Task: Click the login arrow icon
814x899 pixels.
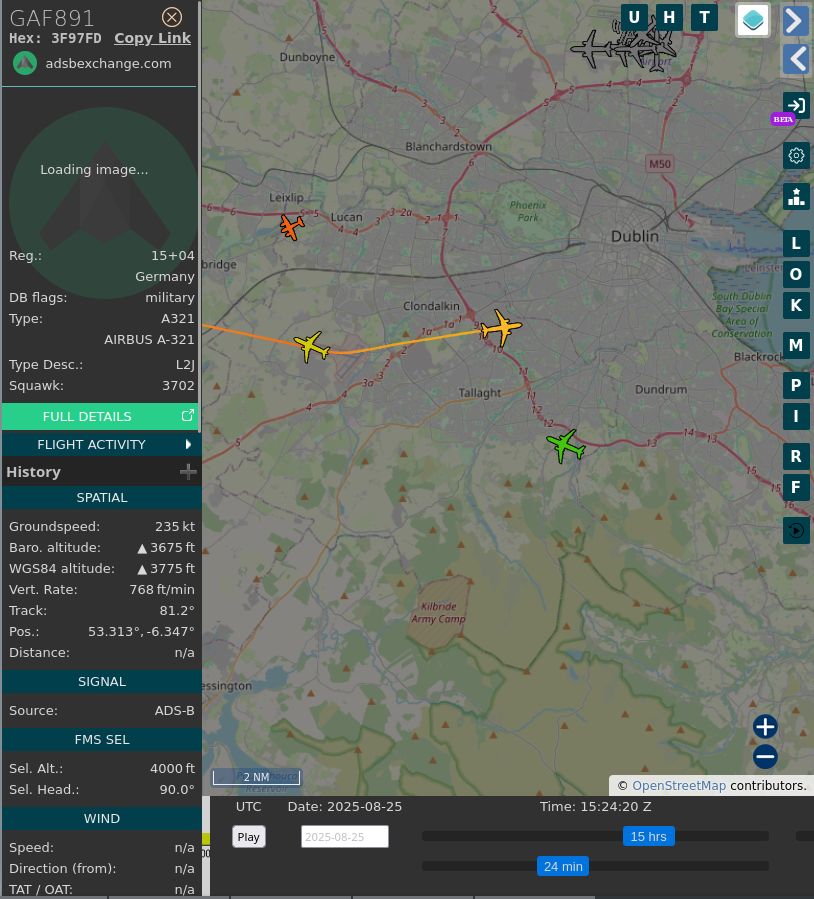Action: tap(796, 105)
